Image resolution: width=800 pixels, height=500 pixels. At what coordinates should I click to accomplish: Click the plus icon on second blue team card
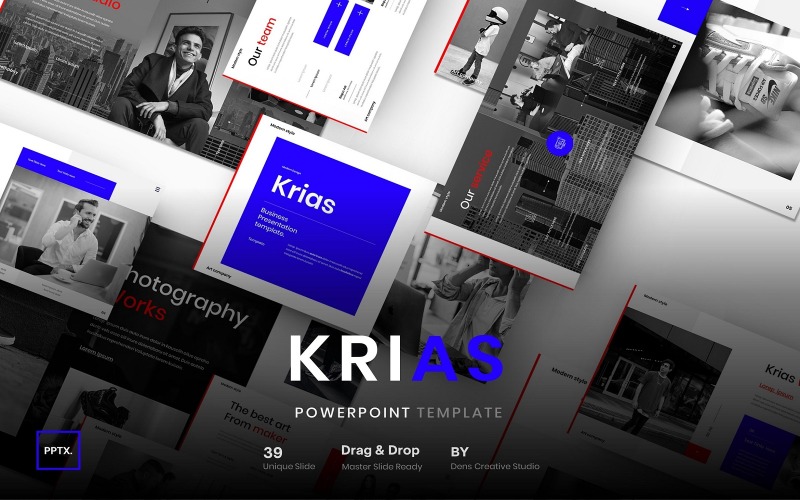pyautogui.click(x=360, y=12)
